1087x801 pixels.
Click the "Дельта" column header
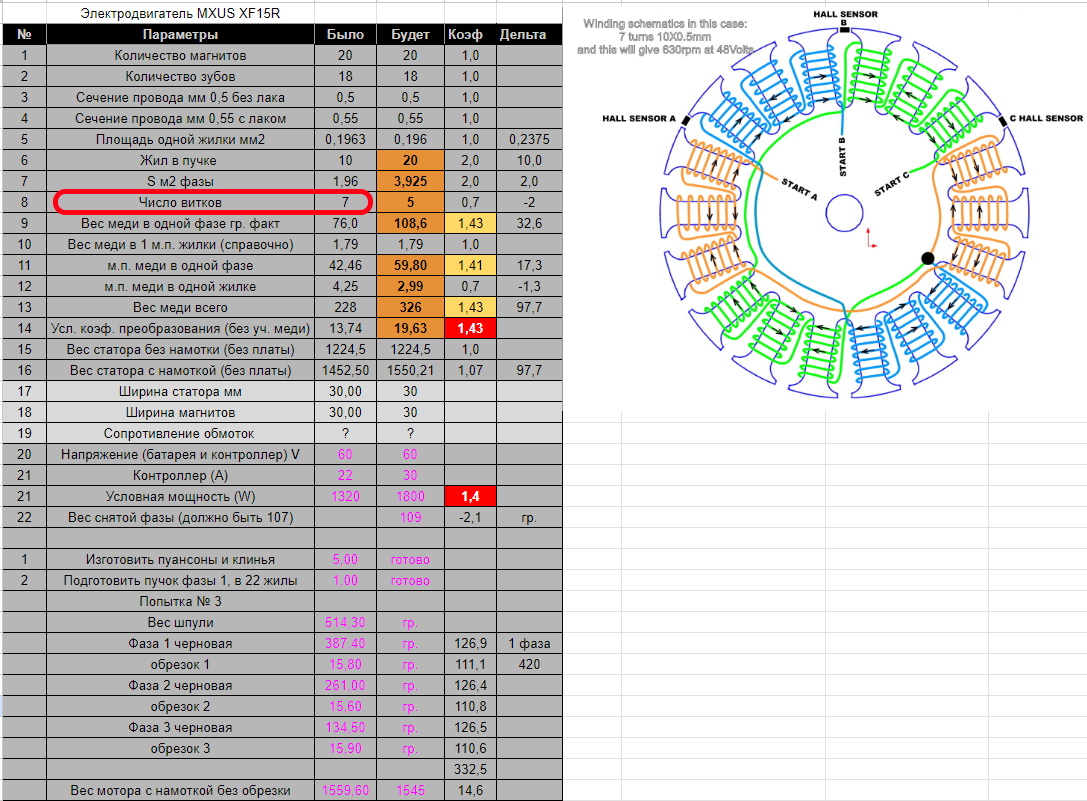(529, 34)
